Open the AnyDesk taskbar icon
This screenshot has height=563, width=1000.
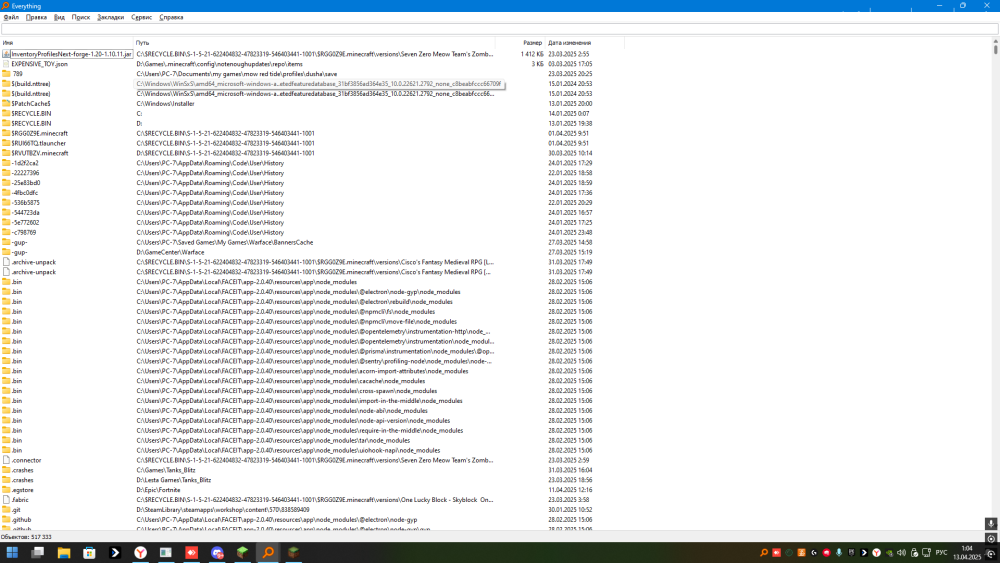191,552
